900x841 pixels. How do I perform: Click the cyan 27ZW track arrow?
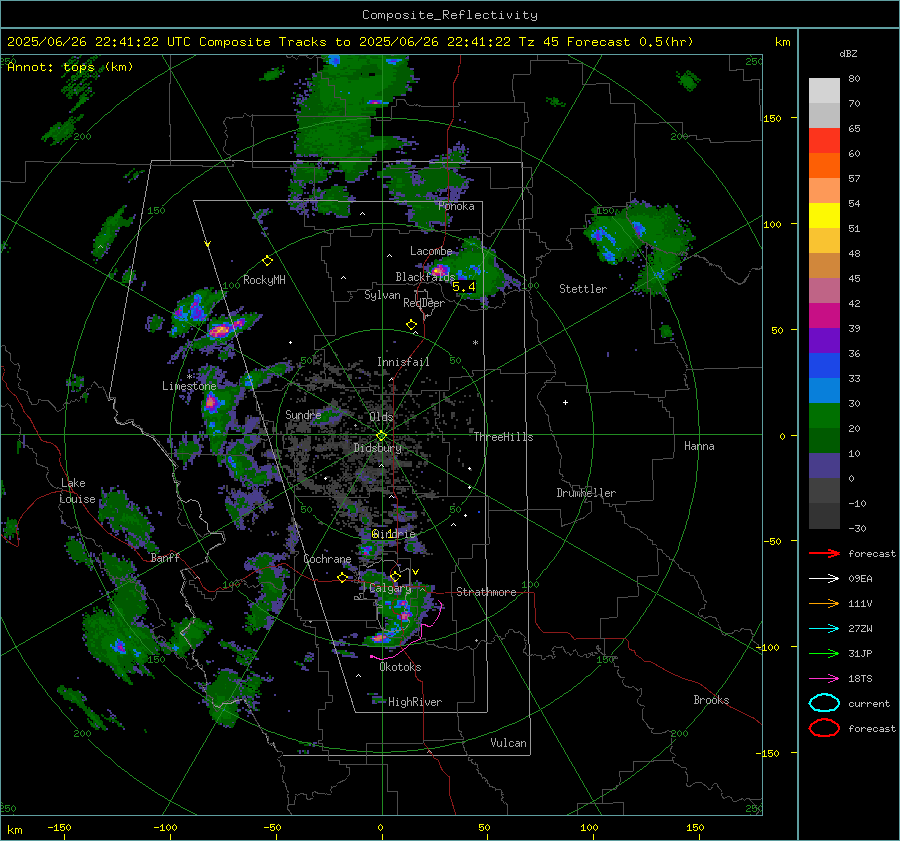824,629
